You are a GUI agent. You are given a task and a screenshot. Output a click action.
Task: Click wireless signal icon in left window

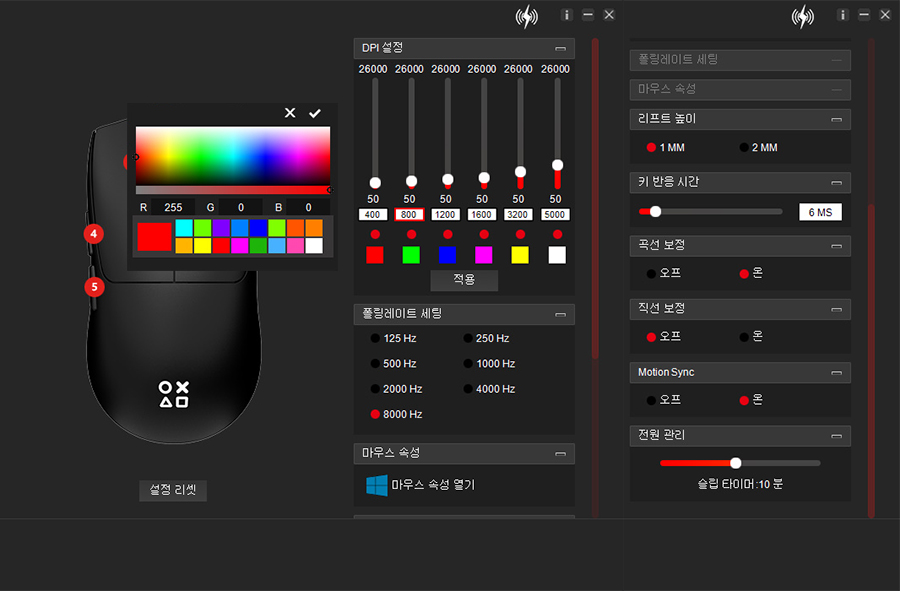point(526,17)
